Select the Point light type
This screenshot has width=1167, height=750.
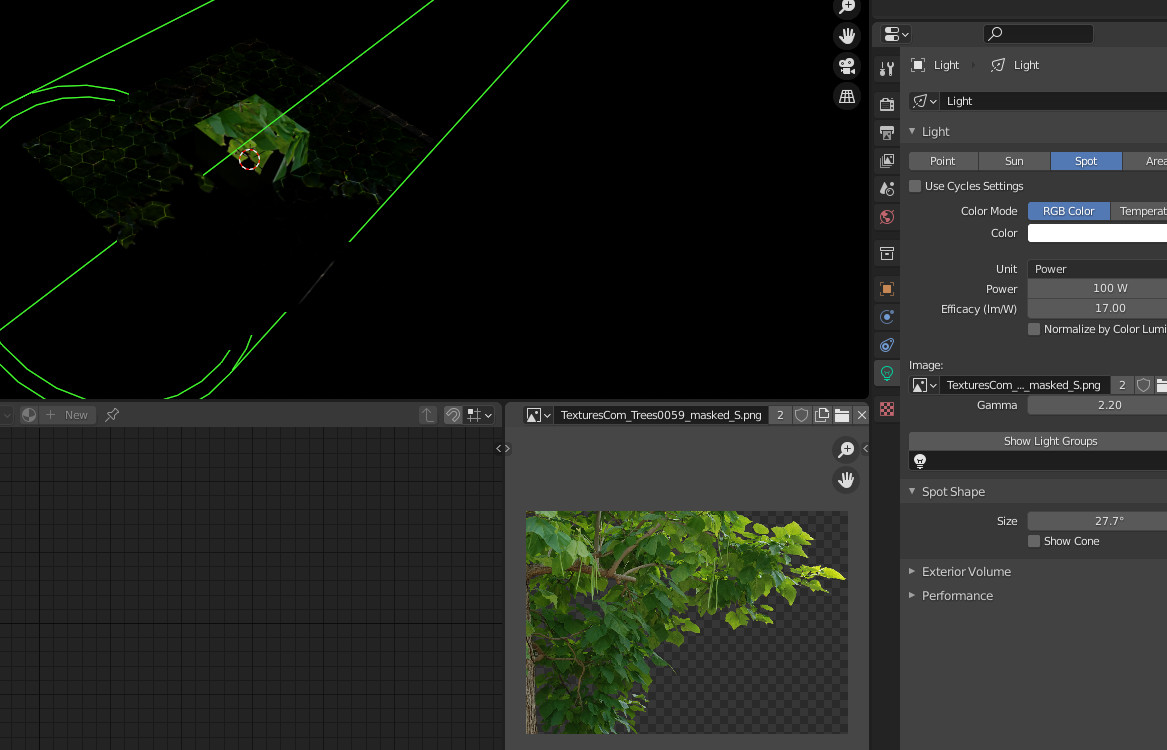[942, 161]
